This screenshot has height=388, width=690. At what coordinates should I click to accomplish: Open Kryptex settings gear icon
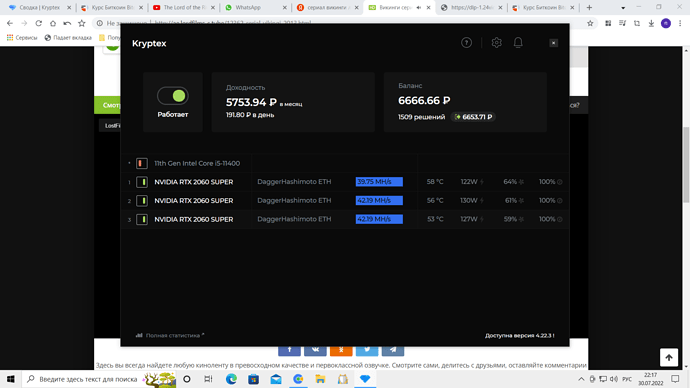(x=496, y=43)
